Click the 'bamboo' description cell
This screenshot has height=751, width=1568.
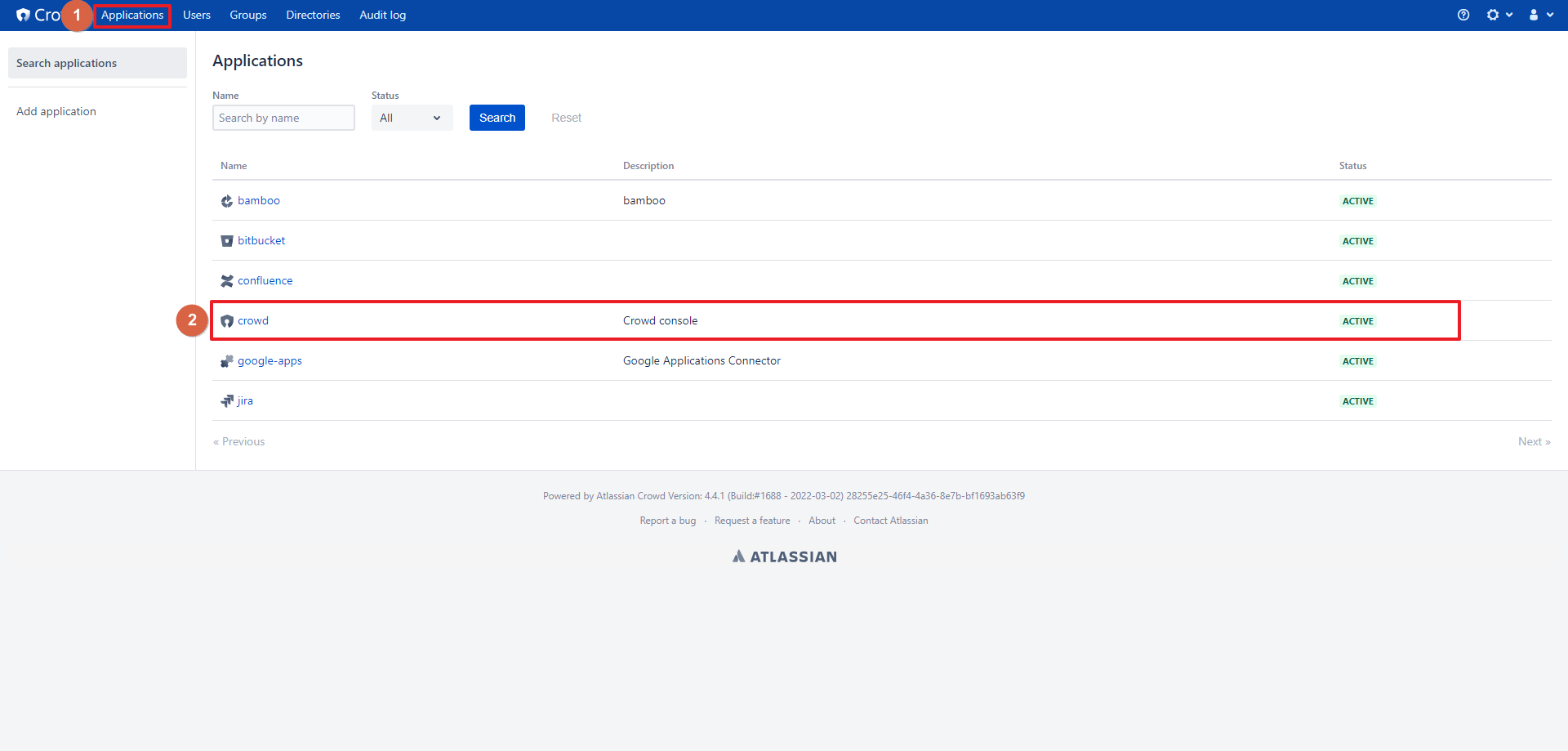click(x=644, y=200)
